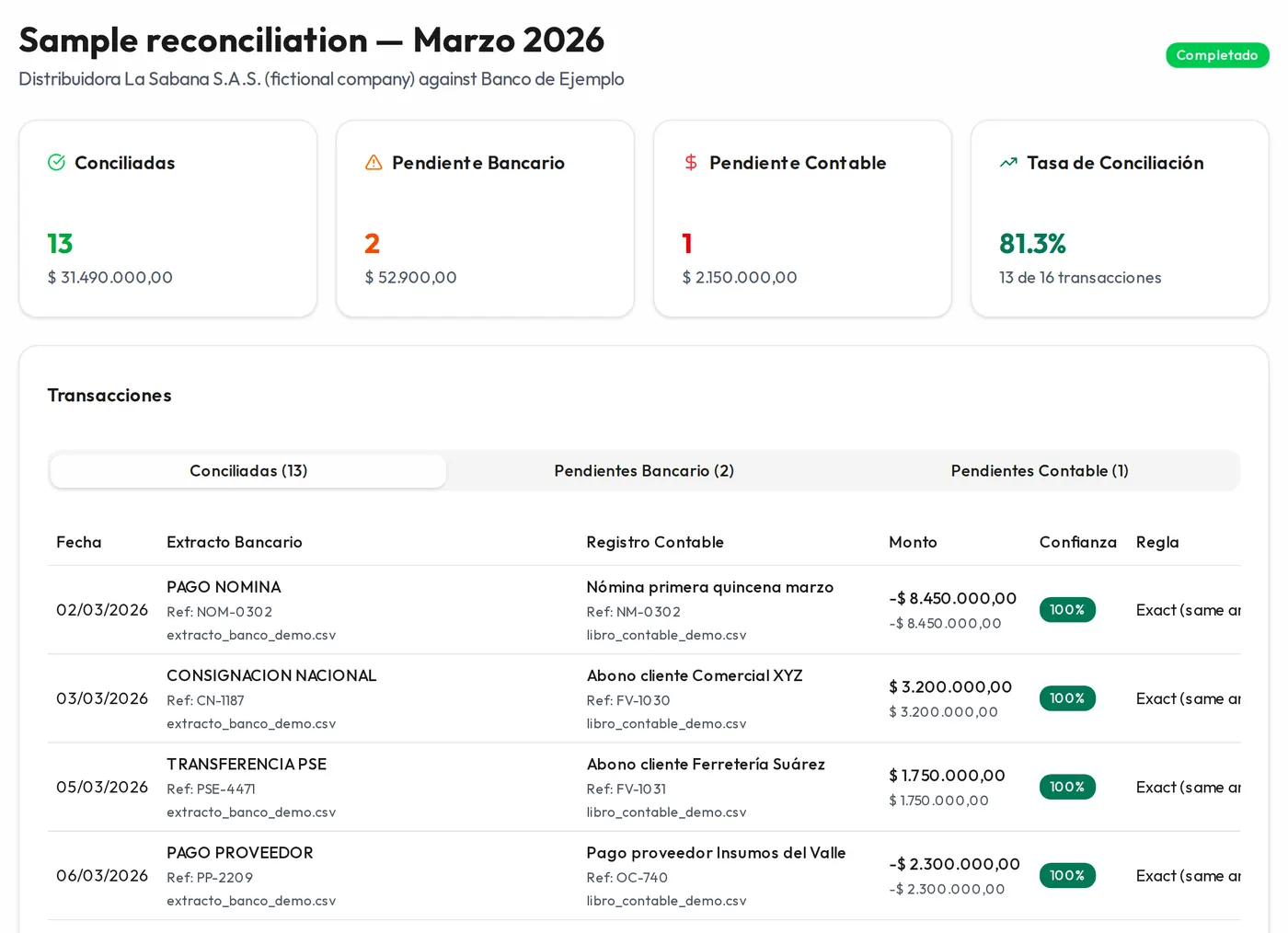Open the Pendientes Bancario (2) tab
Image resolution: width=1288 pixels, height=933 pixels.
pos(644,471)
